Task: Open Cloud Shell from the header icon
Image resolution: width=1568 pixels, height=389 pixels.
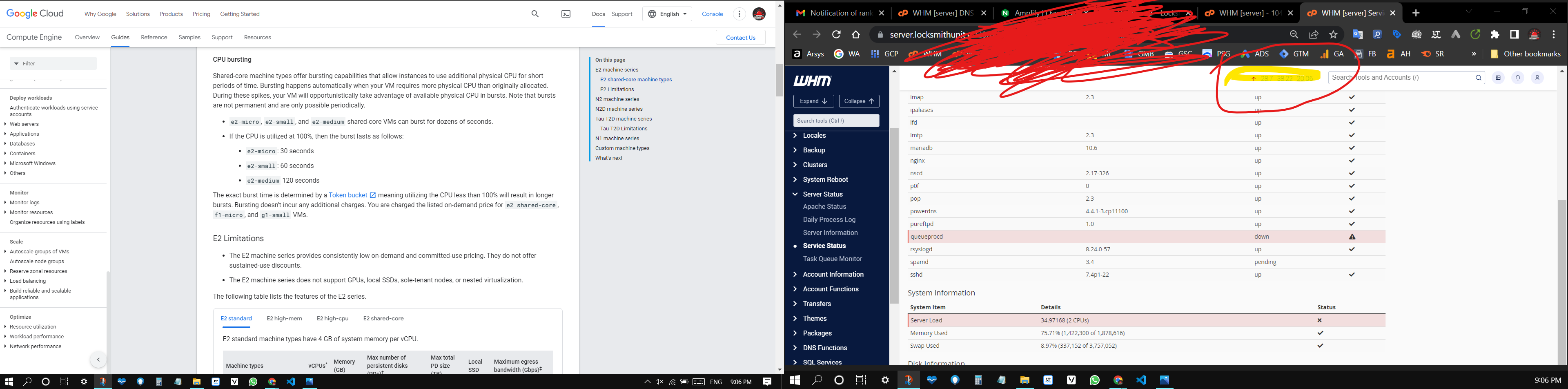Action: point(566,14)
